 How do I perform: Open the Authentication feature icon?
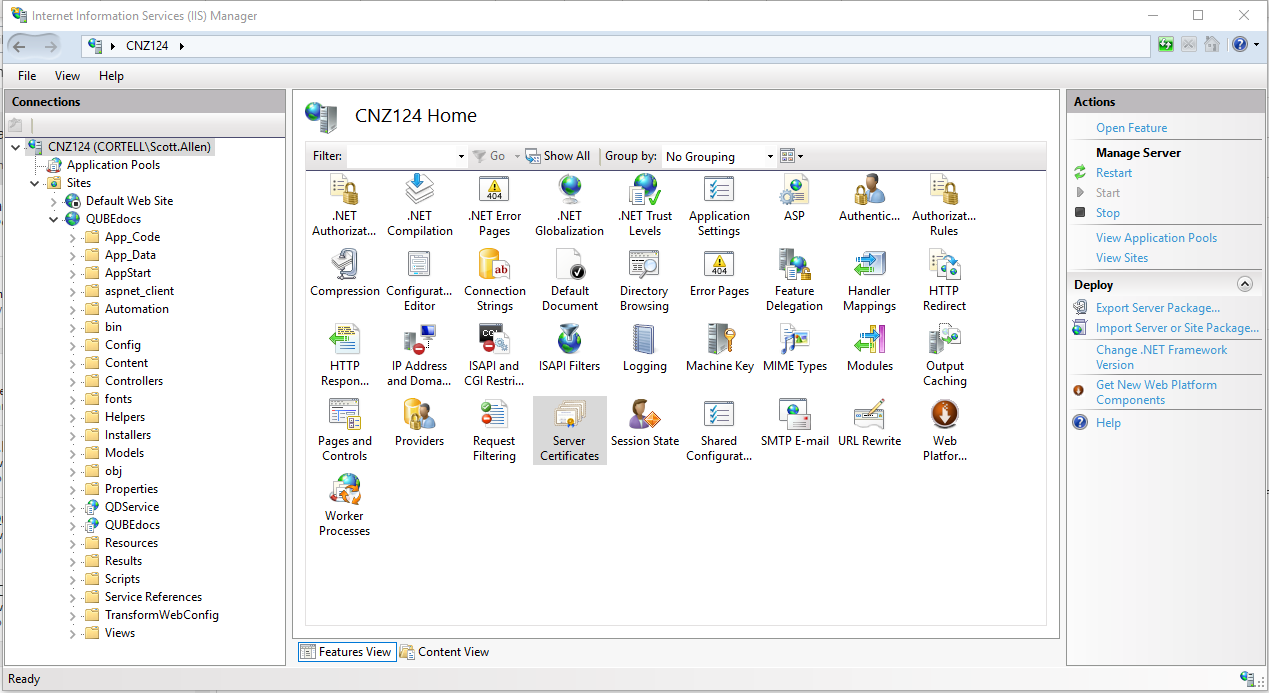(x=869, y=197)
